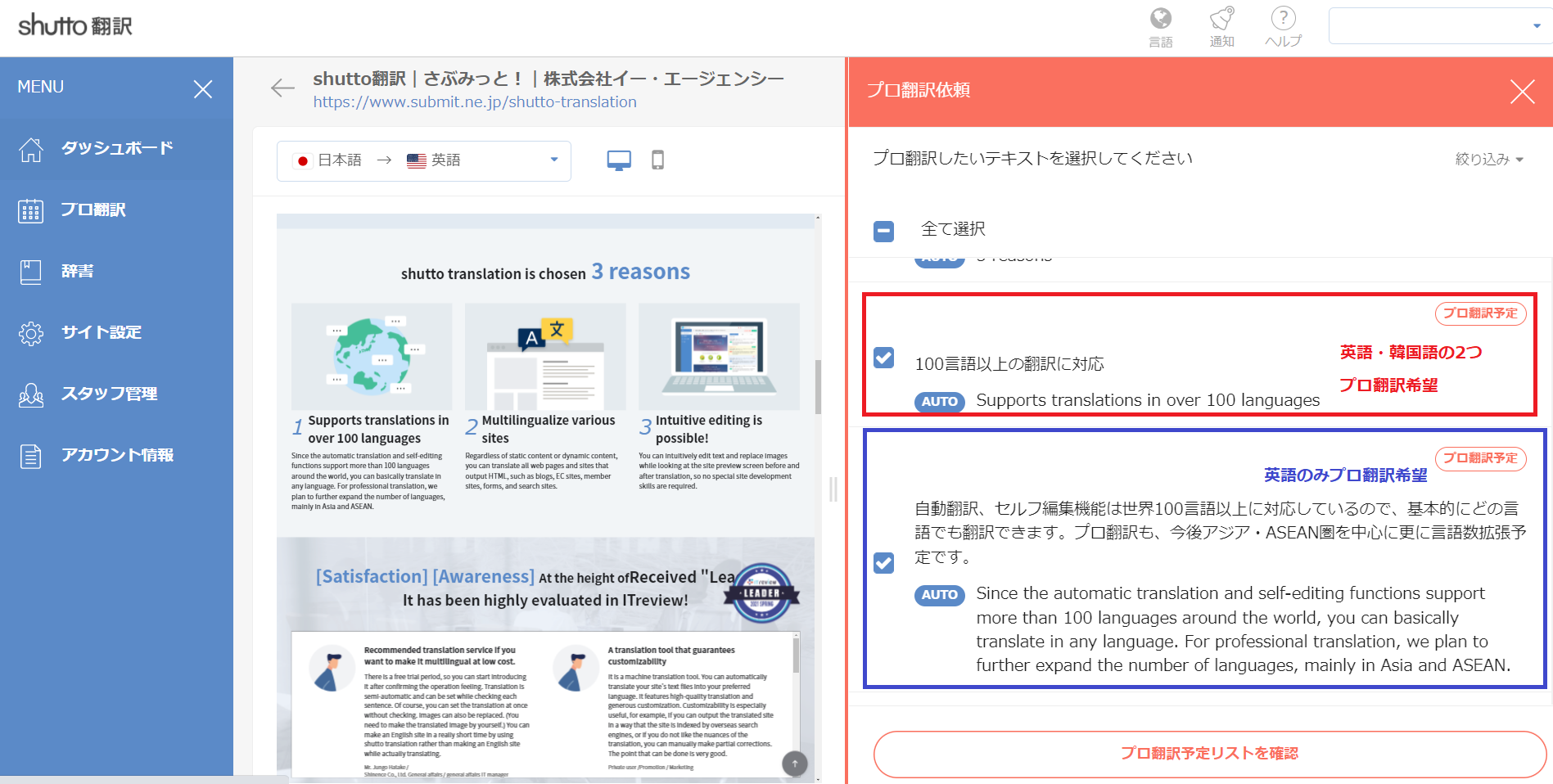The image size is (1553, 784).
Task: Open the submit.ne.jp/shutto-translation URL link
Action: [475, 102]
